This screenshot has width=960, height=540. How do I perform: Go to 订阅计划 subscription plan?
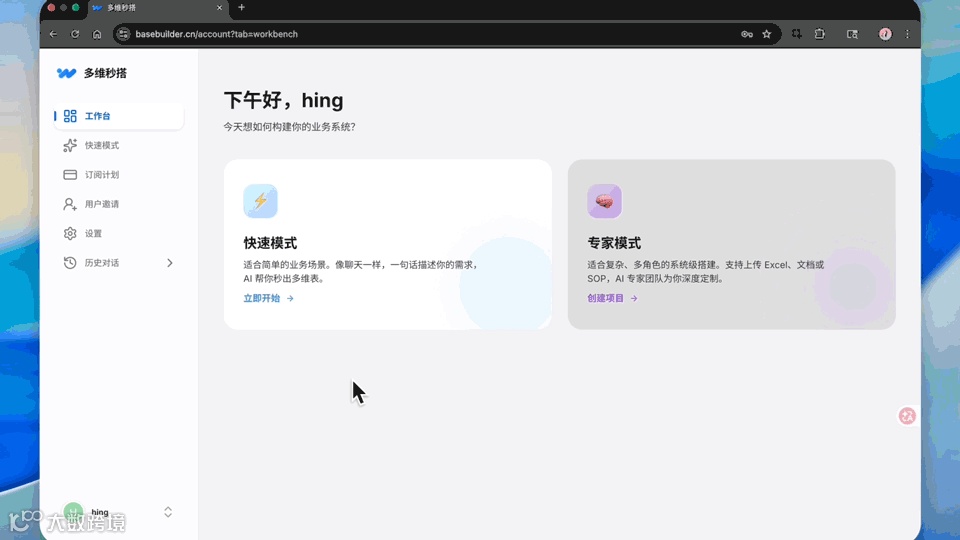click(119, 174)
